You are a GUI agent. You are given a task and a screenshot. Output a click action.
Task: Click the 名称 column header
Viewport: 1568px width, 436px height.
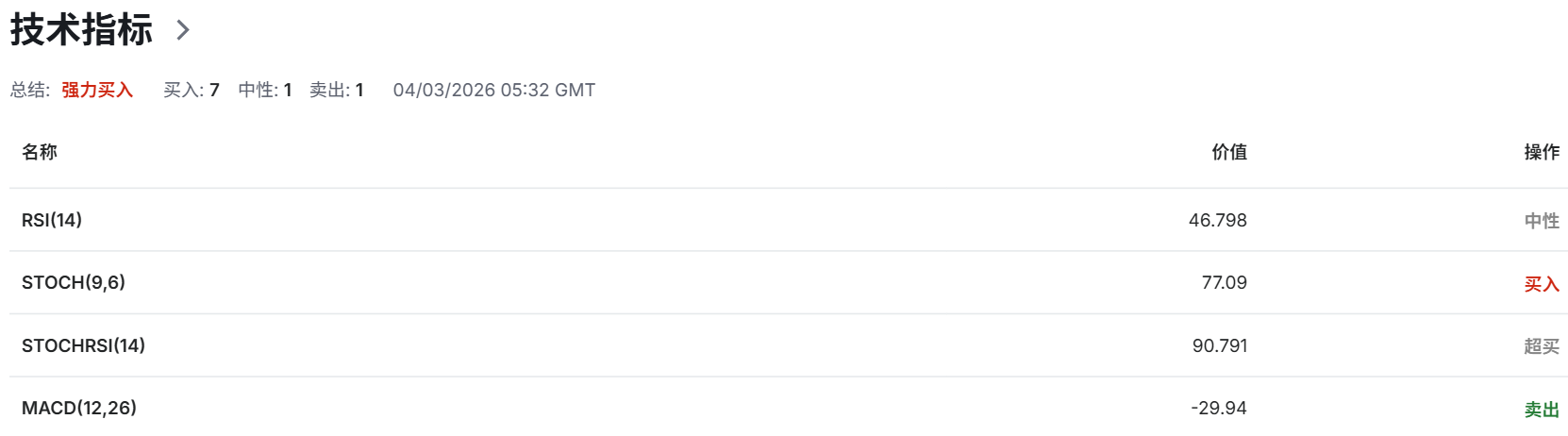(40, 152)
